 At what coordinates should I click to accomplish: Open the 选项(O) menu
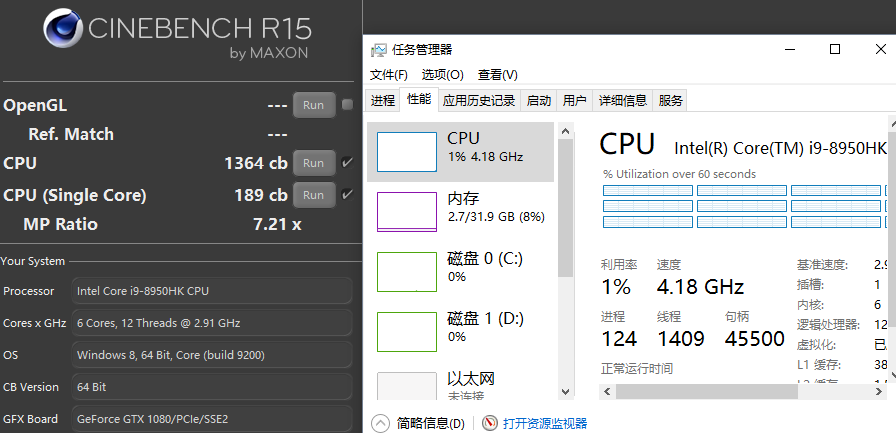442,75
